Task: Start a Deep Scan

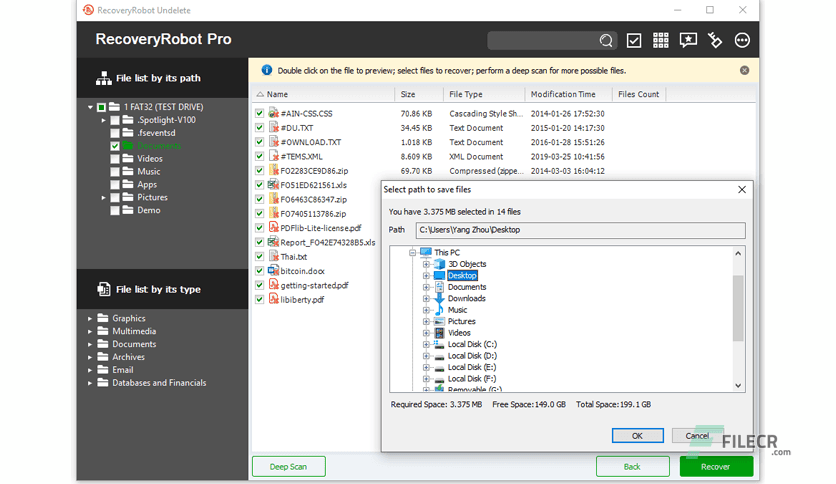Action: click(288, 466)
